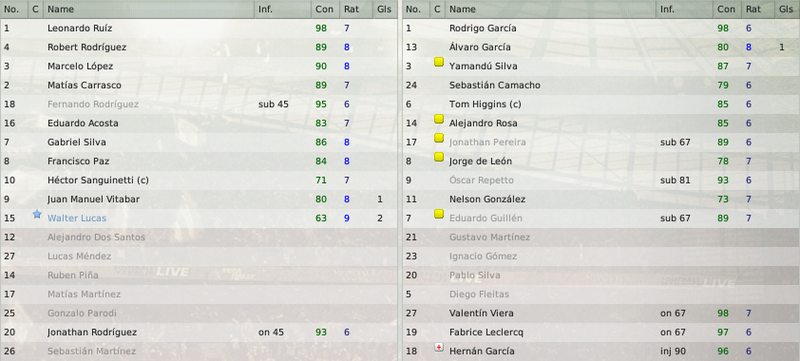Click Yamandú Silva's yellow card icon

click(439, 62)
